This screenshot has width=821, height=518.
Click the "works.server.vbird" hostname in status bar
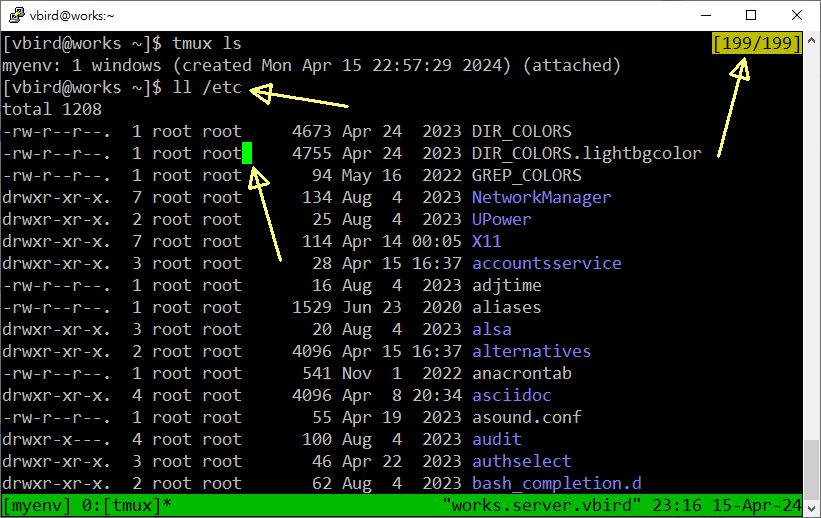(541, 505)
